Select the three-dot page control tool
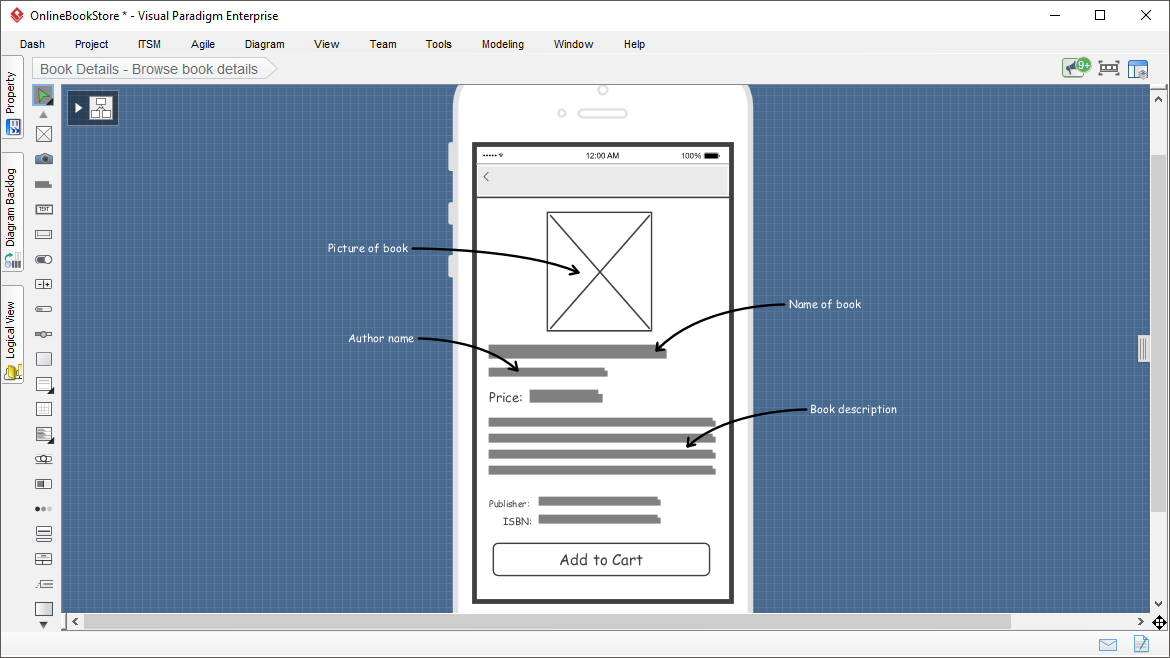This screenshot has width=1170, height=658. (44, 509)
